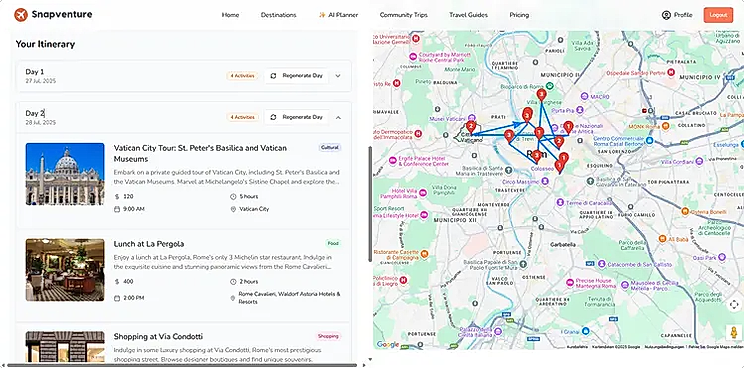Click the map recenter location icon
744x368 pixels.
point(734,304)
